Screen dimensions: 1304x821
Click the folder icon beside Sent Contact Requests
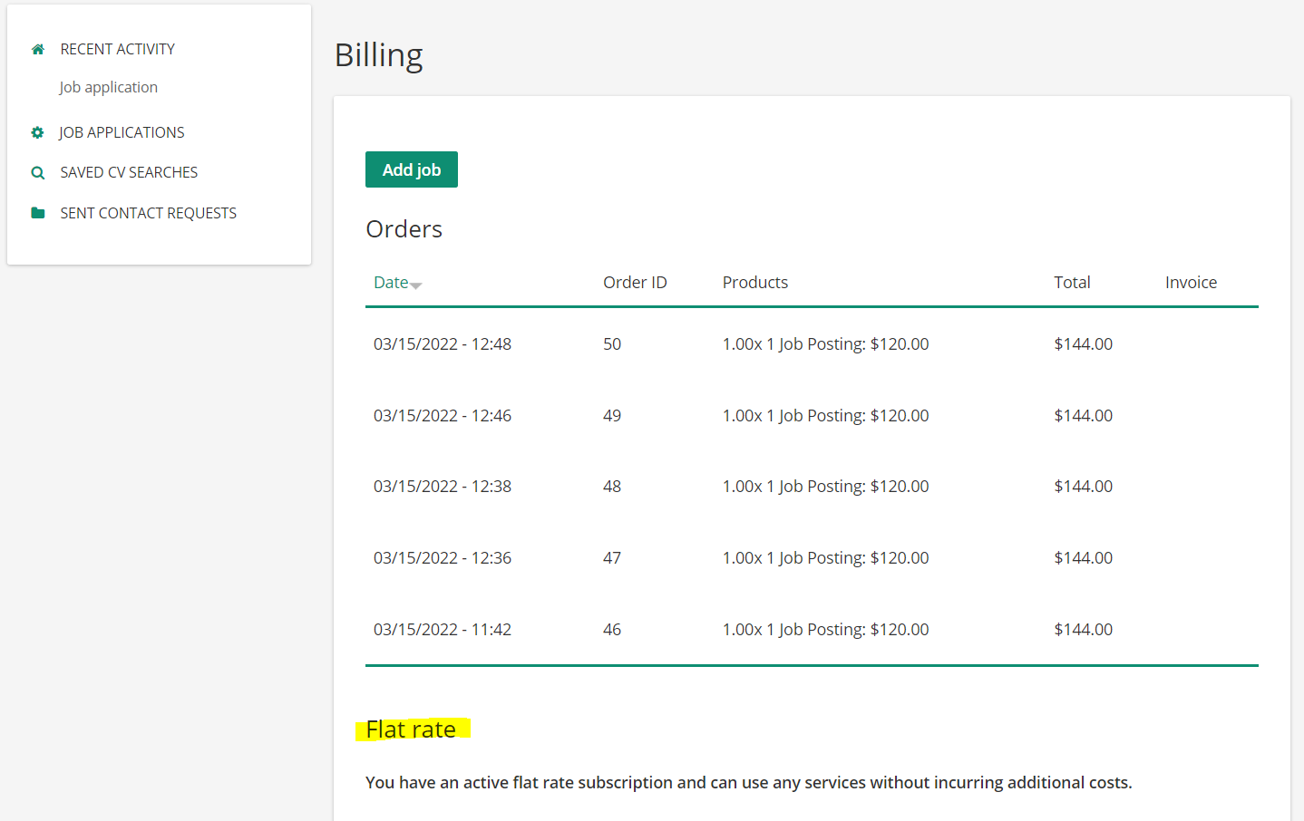[38, 213]
